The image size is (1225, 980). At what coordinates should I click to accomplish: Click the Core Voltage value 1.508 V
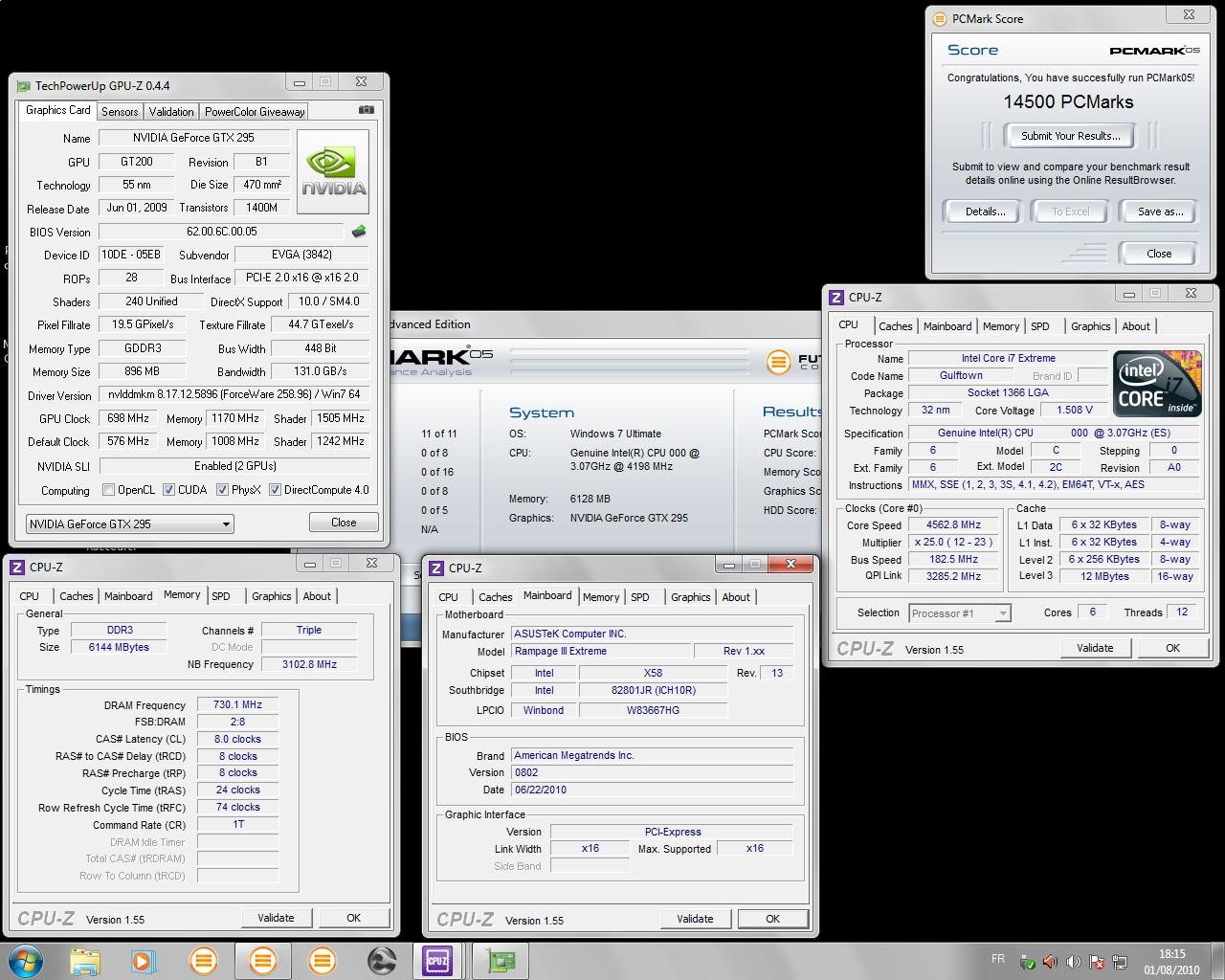1074,411
